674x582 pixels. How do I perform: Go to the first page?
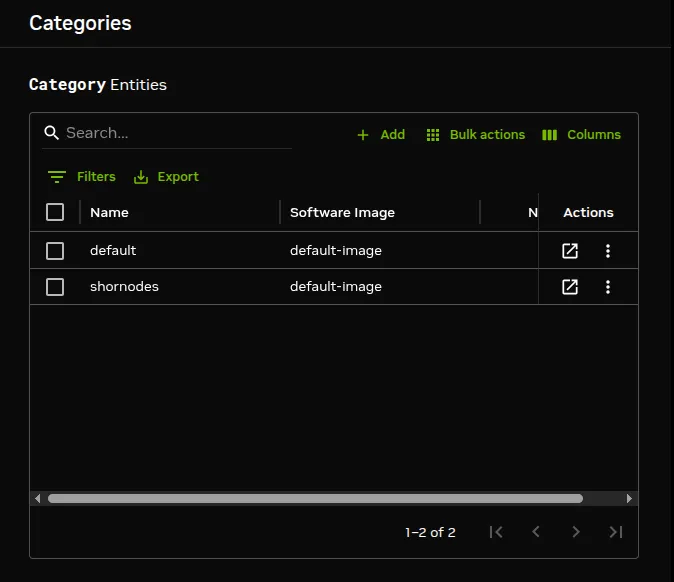(x=496, y=532)
